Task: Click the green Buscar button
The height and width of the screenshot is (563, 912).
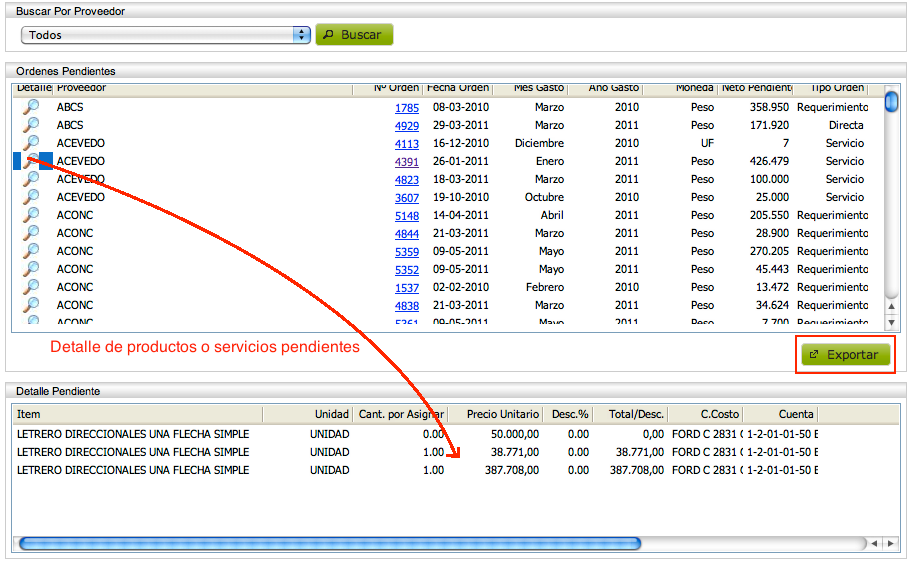Action: pos(354,35)
